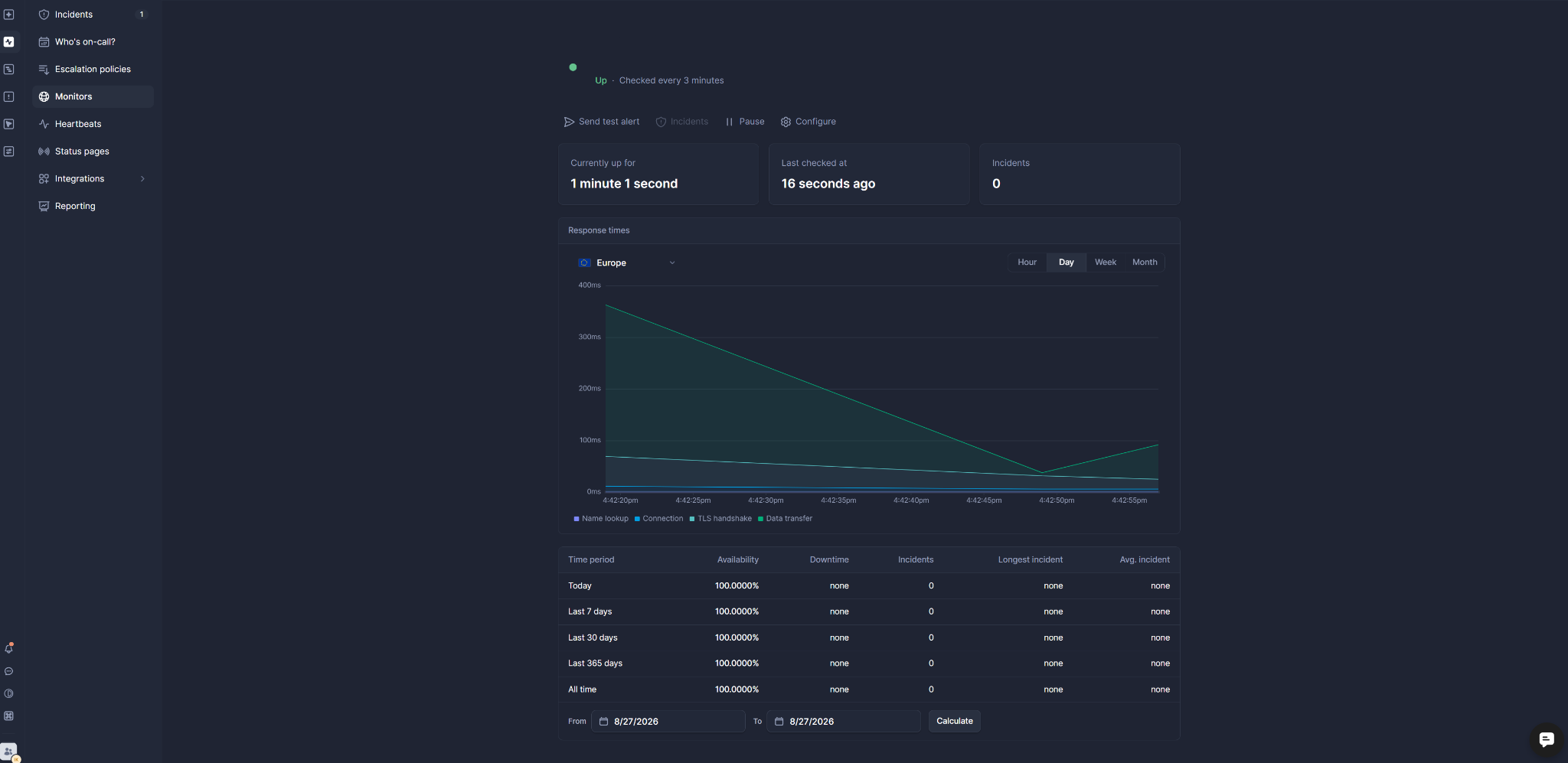Toggle the Data transfer legend series
Image resolution: width=1568 pixels, height=763 pixels.
coord(785,519)
